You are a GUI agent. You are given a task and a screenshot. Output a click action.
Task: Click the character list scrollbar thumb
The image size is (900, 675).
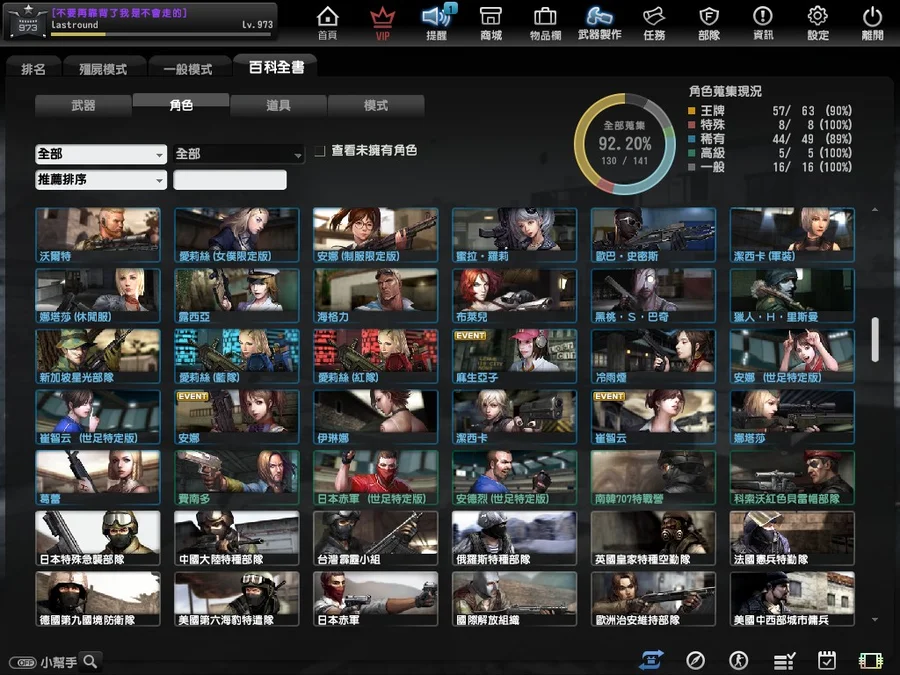tap(875, 339)
